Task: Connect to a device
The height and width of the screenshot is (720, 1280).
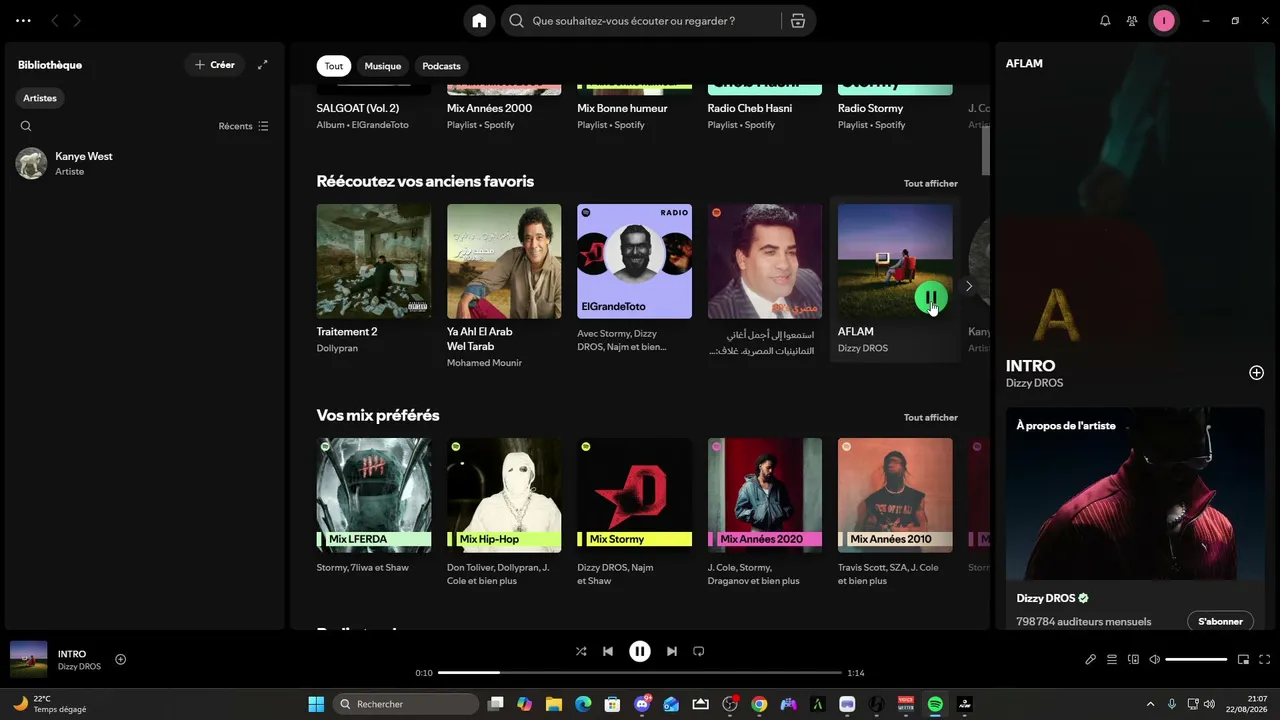Action: click(1133, 660)
